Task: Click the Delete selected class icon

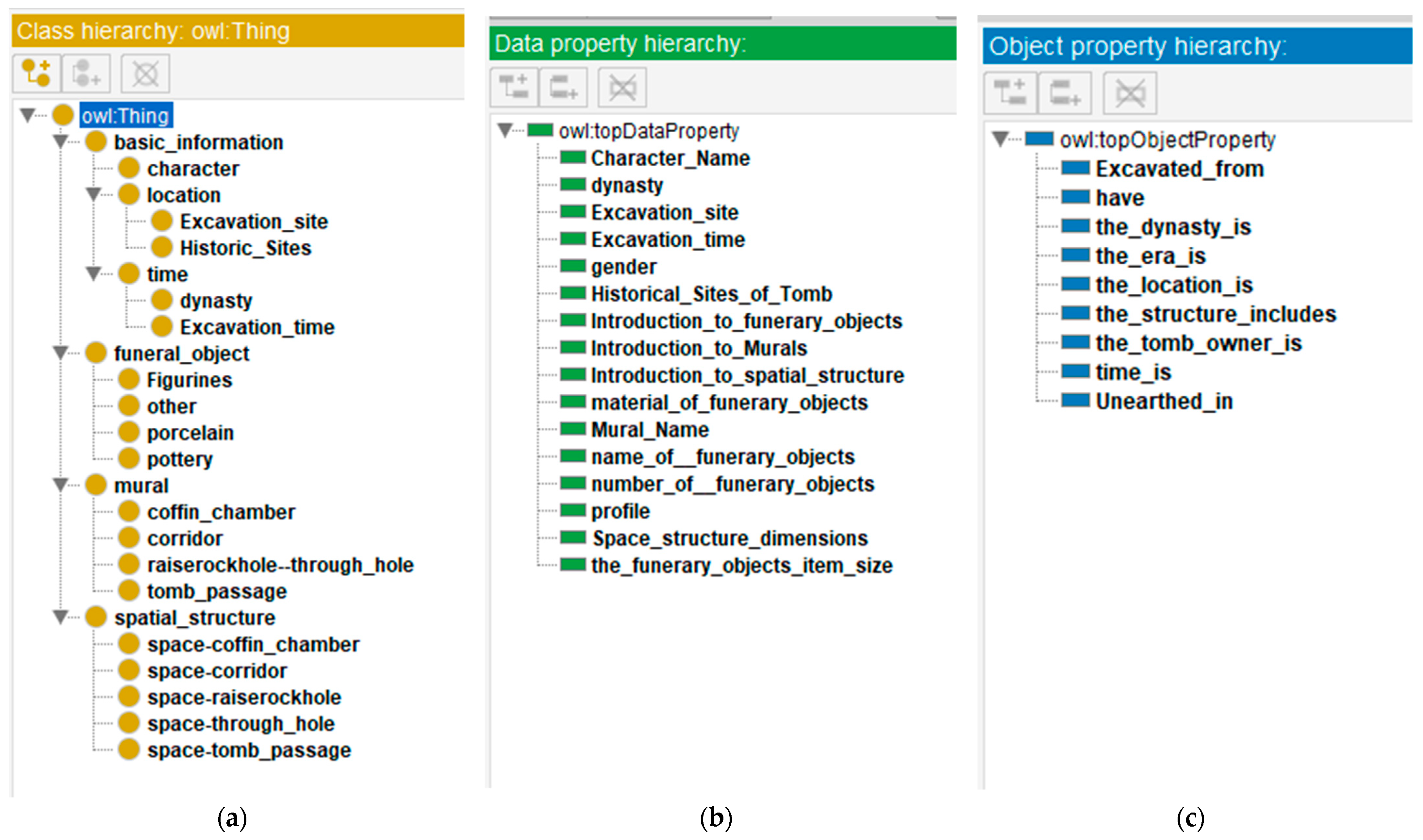Action: (145, 74)
